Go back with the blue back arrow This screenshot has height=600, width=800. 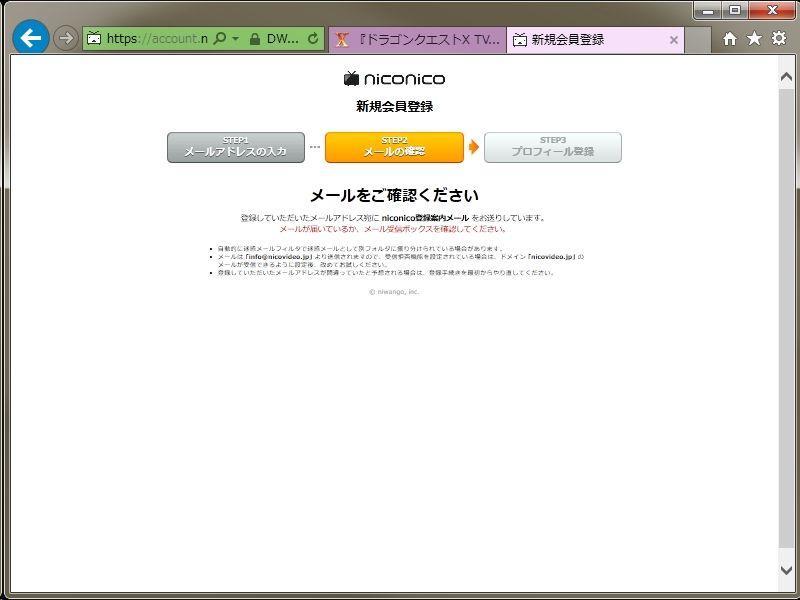31,38
